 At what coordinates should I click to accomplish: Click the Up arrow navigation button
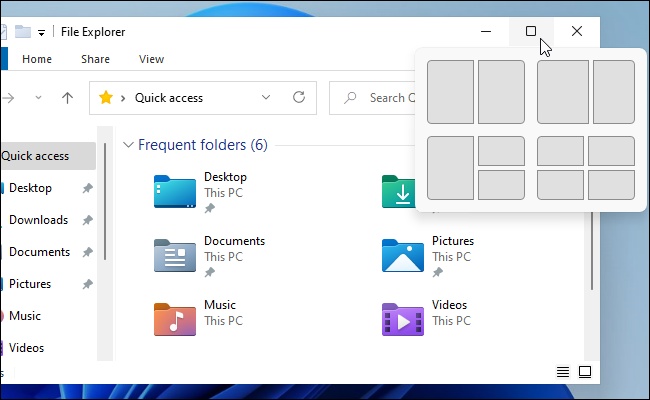point(67,98)
